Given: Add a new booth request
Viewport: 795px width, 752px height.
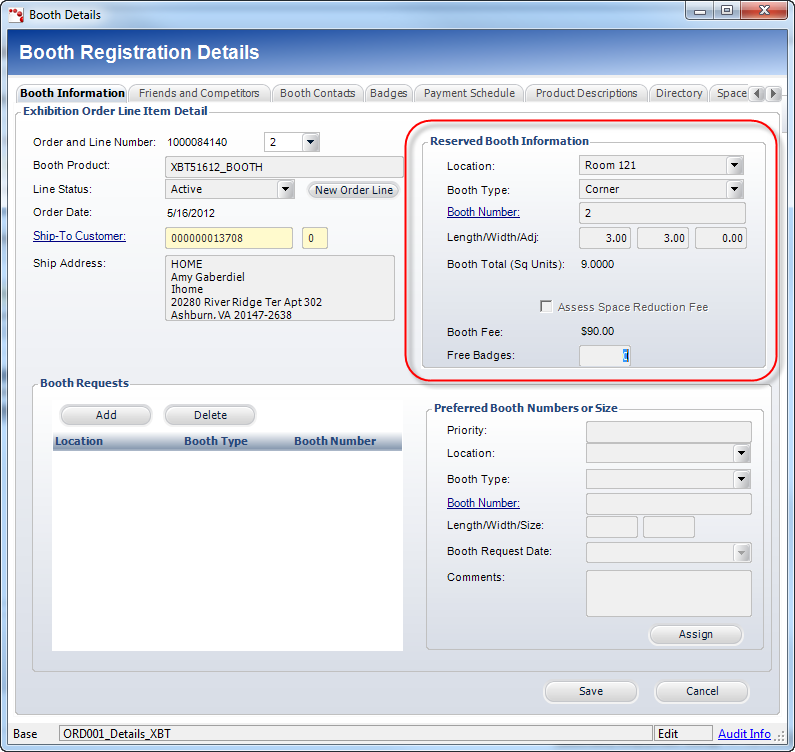Looking at the screenshot, I should pos(106,415).
